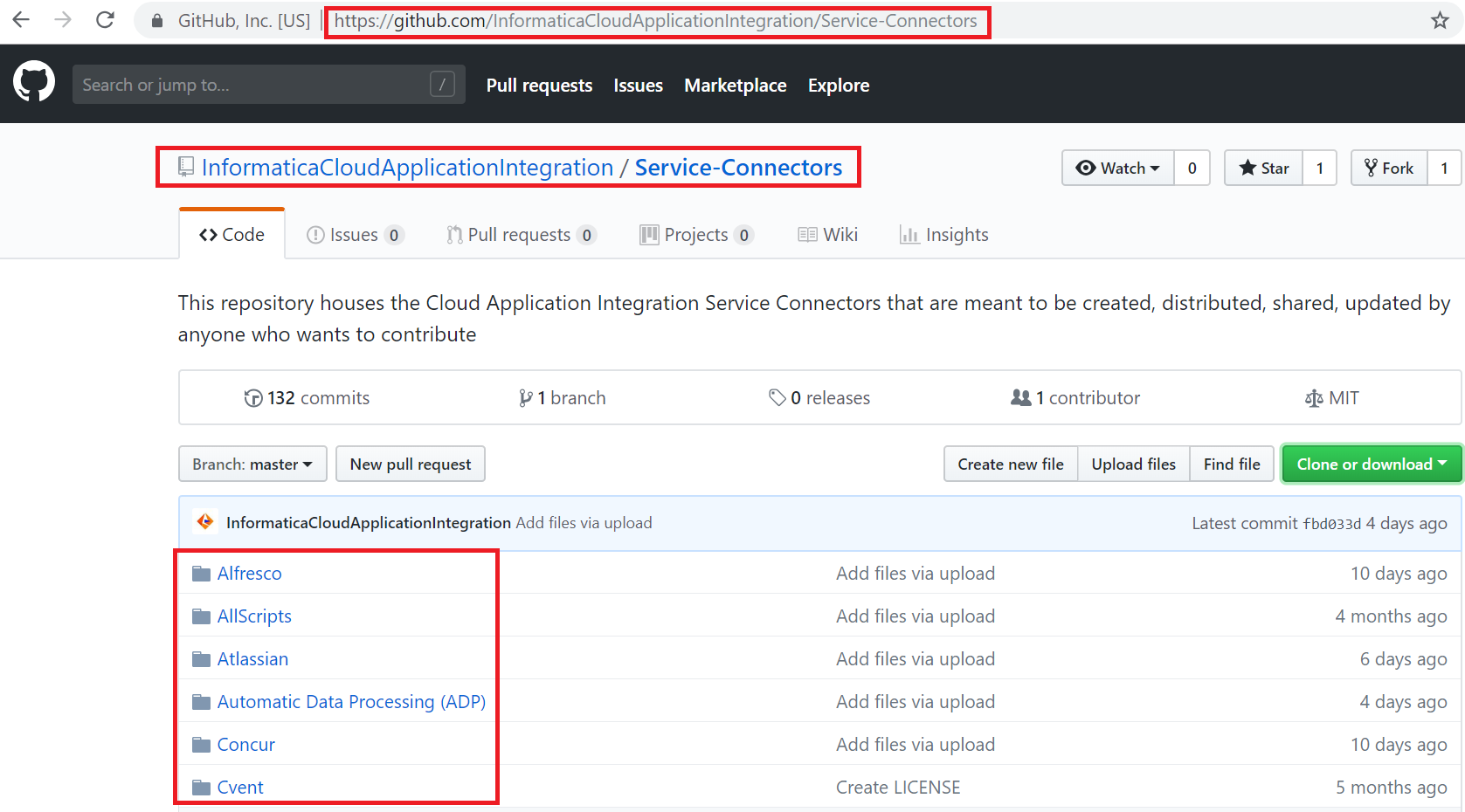Click the slash shortcut icon in search box

pos(442,84)
